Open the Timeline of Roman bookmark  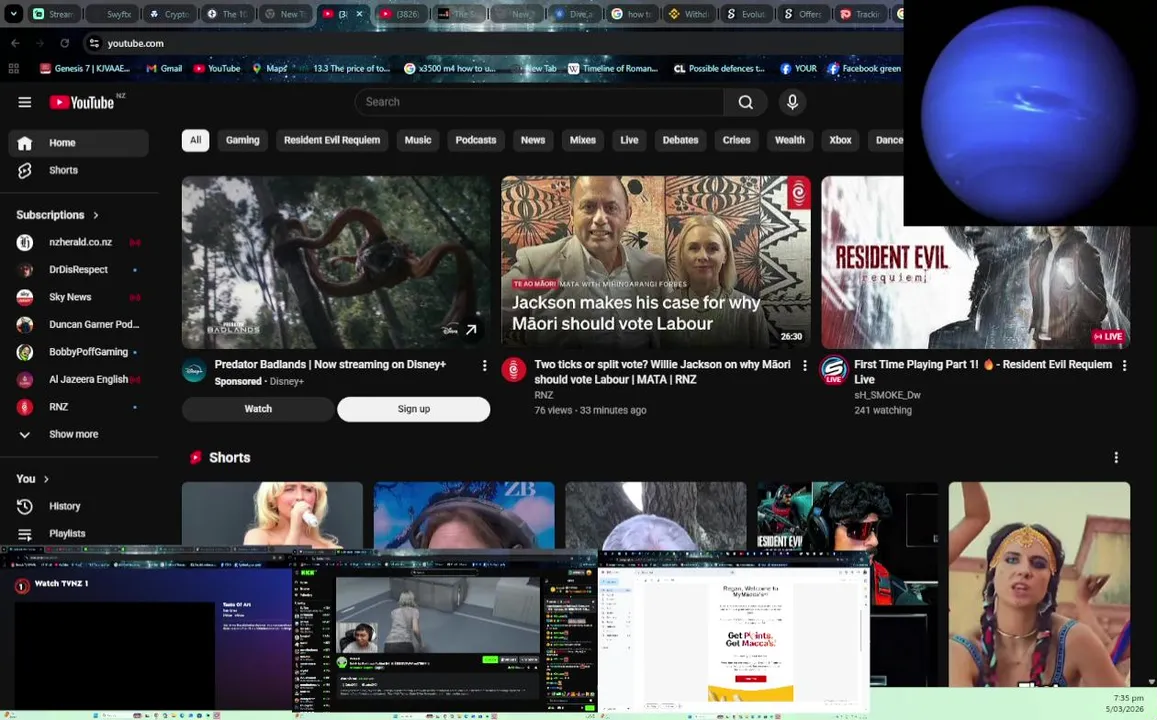(612, 69)
